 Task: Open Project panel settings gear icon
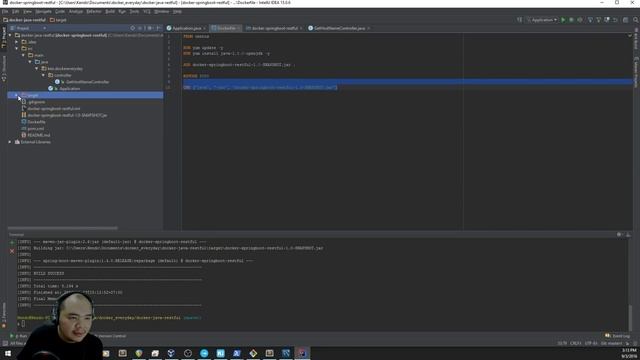pos(150,28)
